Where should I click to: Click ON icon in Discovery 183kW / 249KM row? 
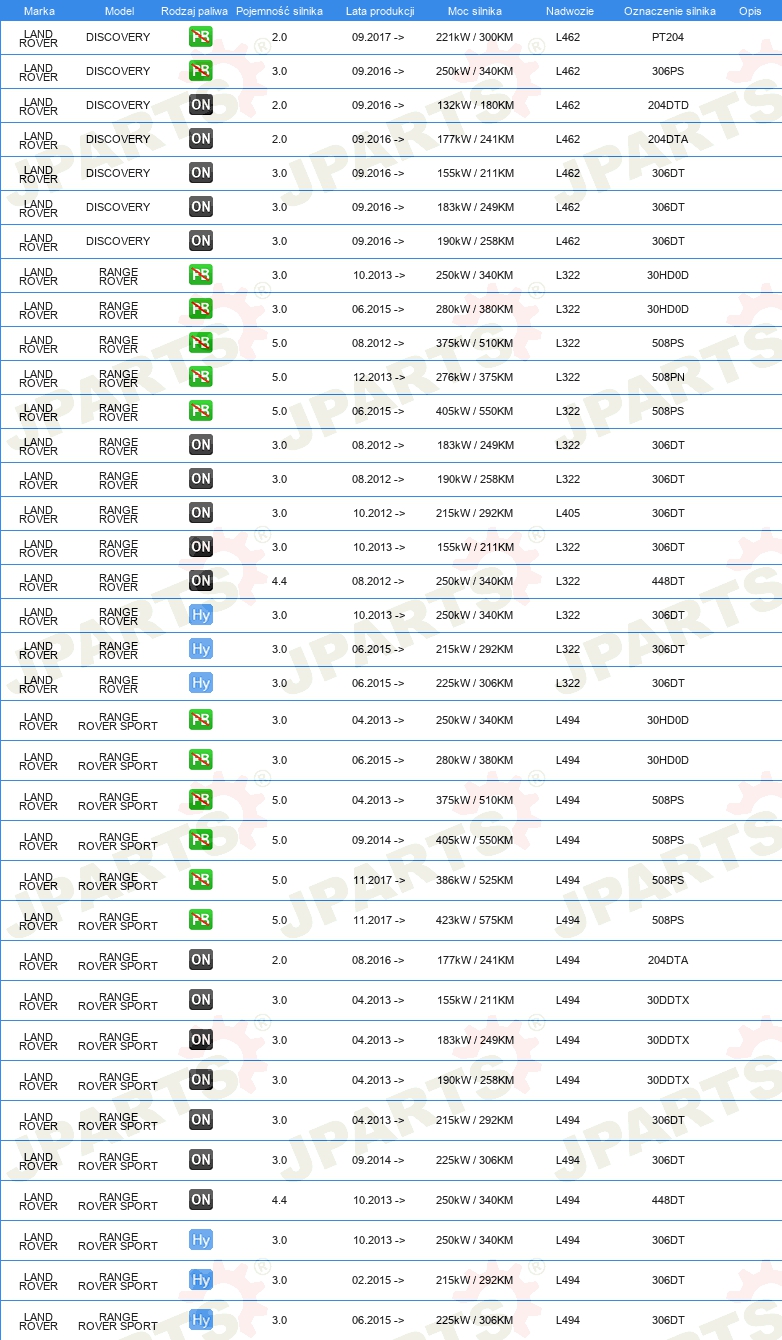pyautogui.click(x=201, y=207)
